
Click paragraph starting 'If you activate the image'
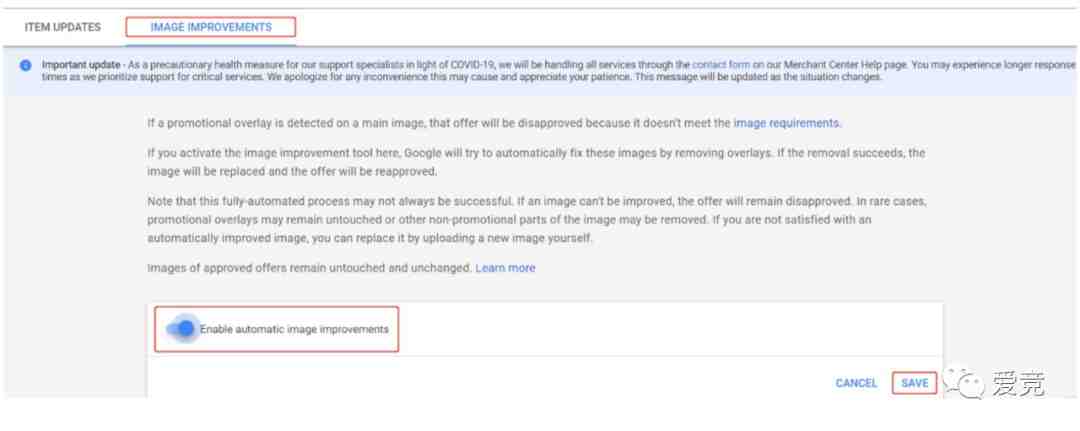536,162
